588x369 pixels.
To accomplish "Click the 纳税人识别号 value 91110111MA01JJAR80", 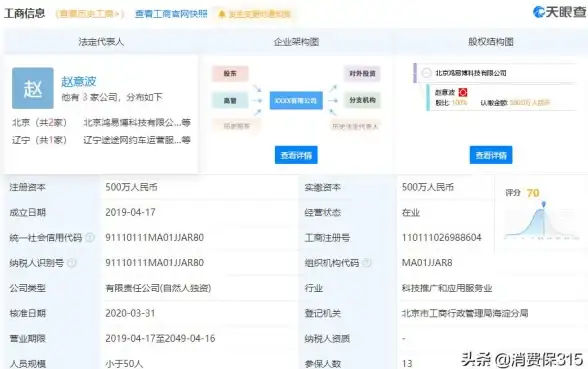I will (x=154, y=262).
